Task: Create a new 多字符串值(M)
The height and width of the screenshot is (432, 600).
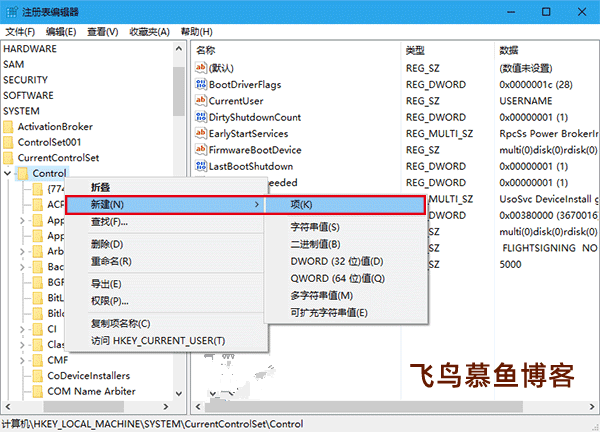Action: pos(346,295)
